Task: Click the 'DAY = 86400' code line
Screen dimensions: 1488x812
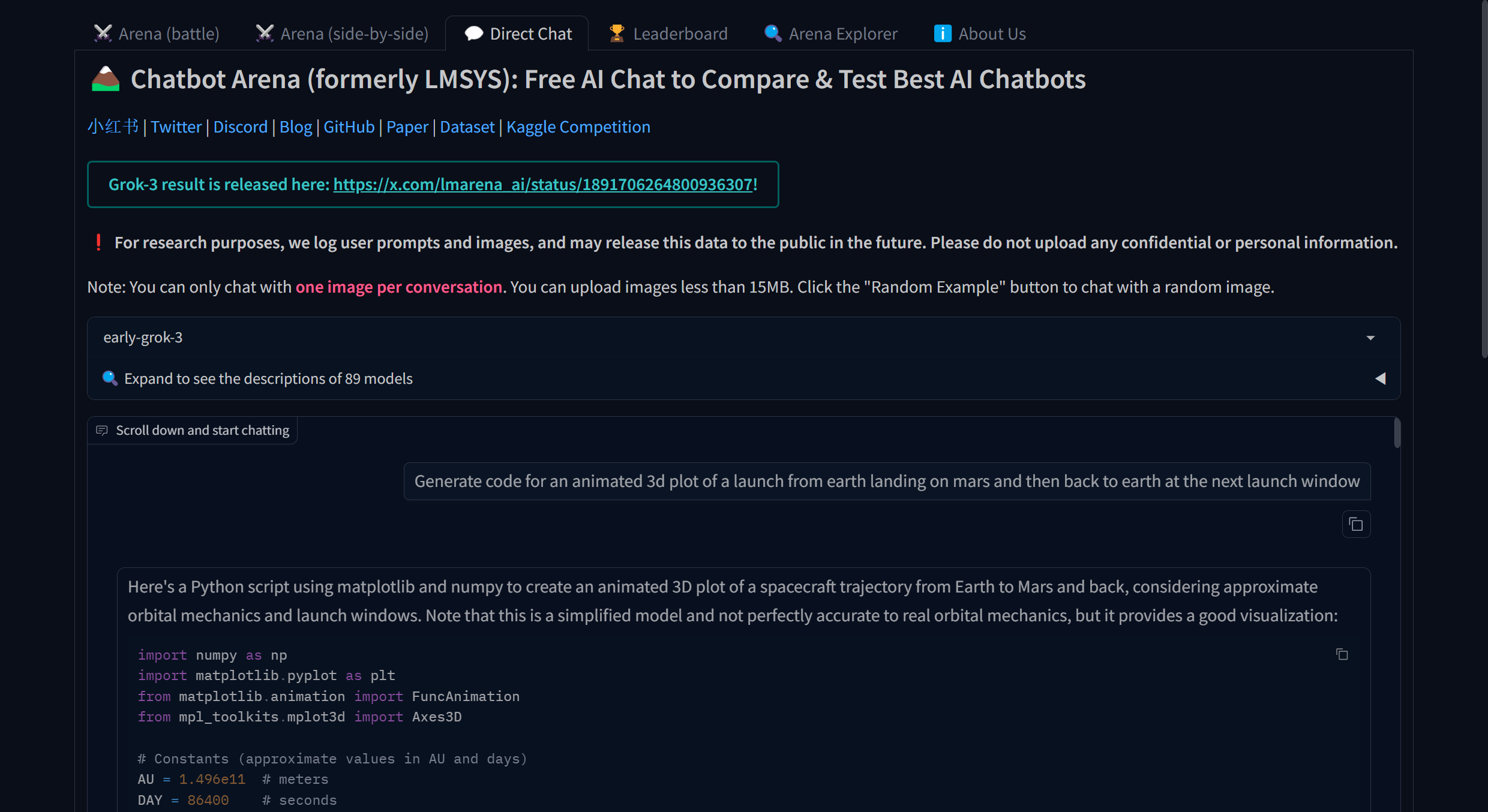Action: pos(237,800)
